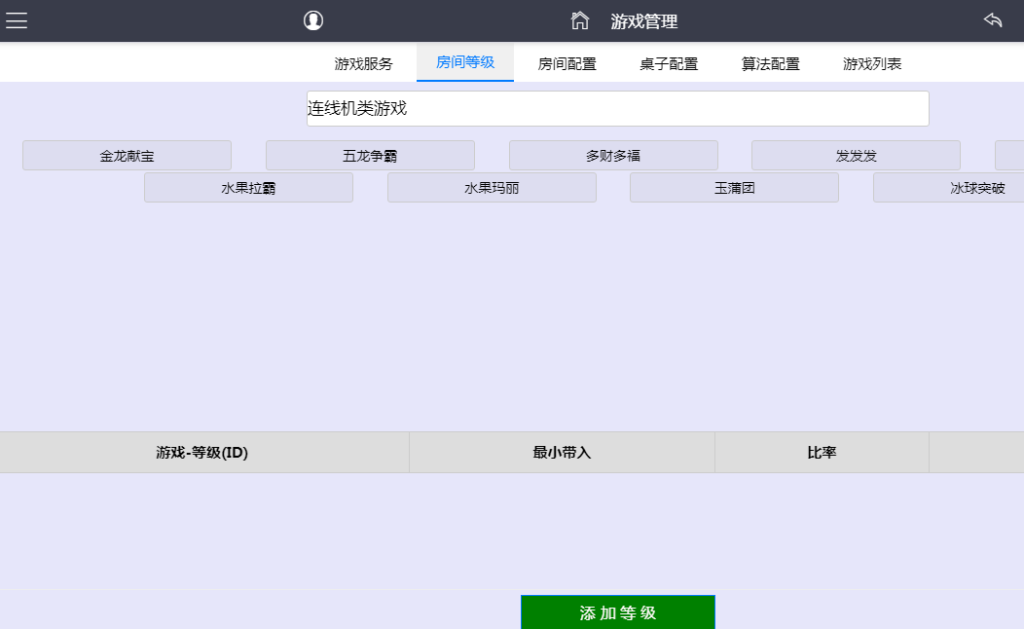Viewport: 1024px width, 629px height.
Task: Select the 发发发 game
Action: (856, 155)
